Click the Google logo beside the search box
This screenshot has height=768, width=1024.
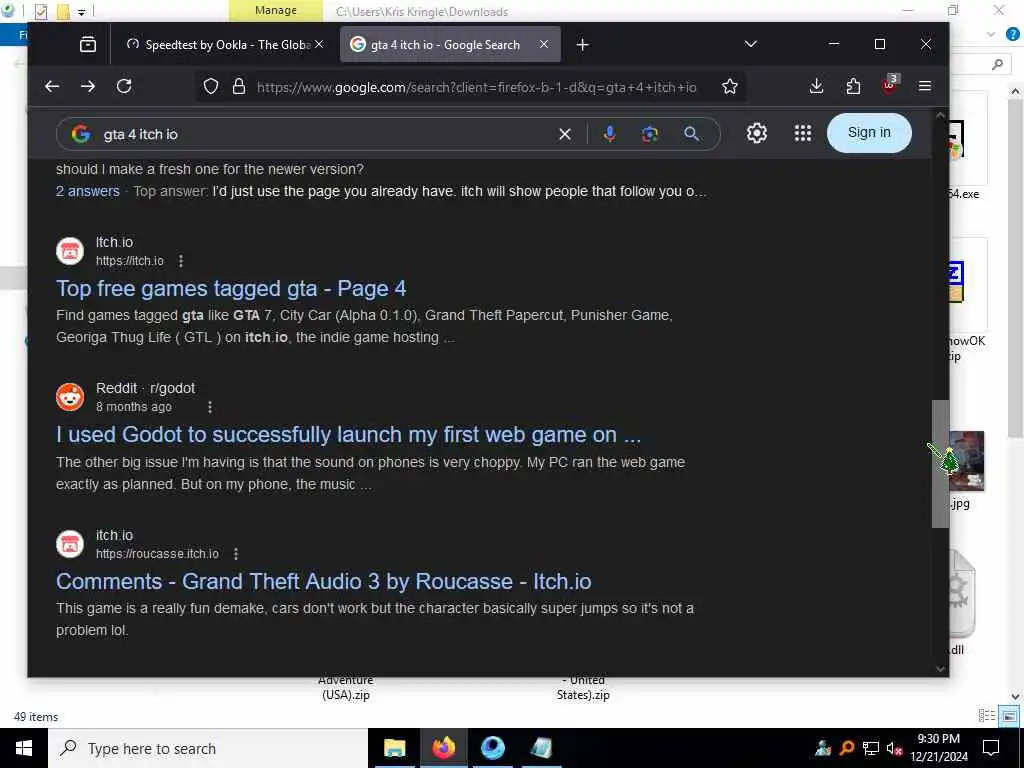click(x=81, y=134)
